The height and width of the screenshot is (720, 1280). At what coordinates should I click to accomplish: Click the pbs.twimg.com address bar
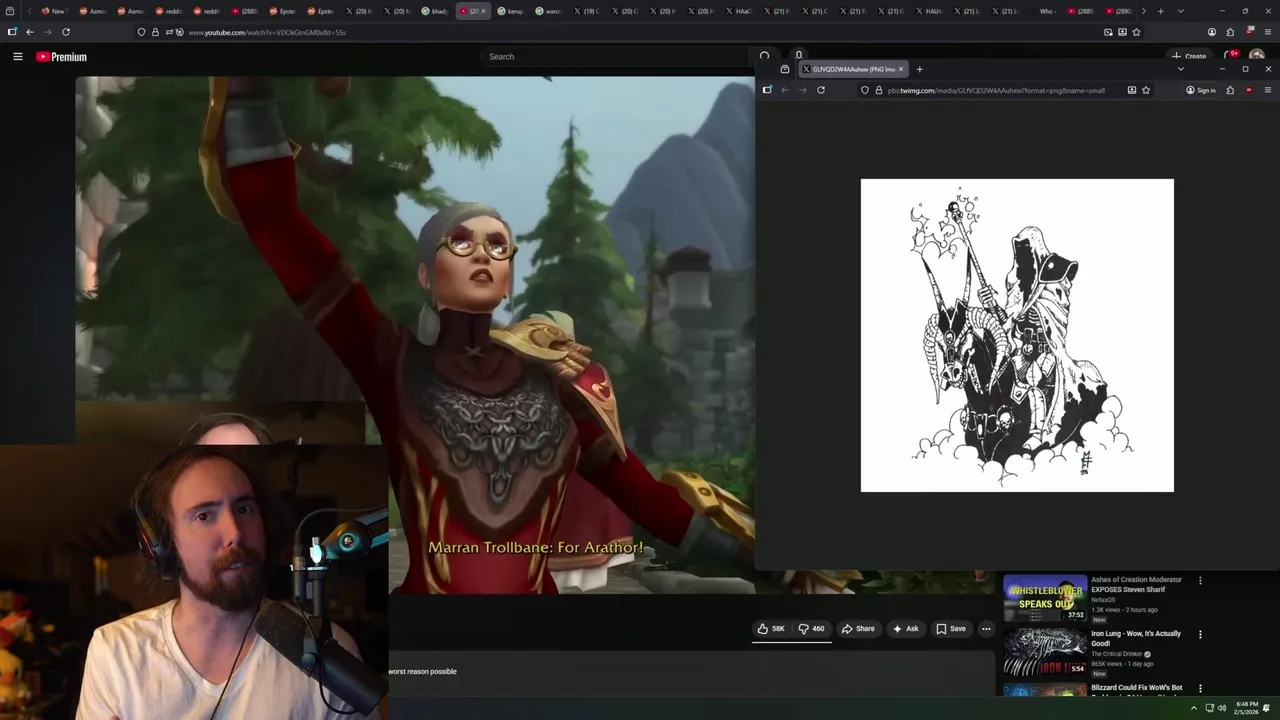click(1005, 90)
